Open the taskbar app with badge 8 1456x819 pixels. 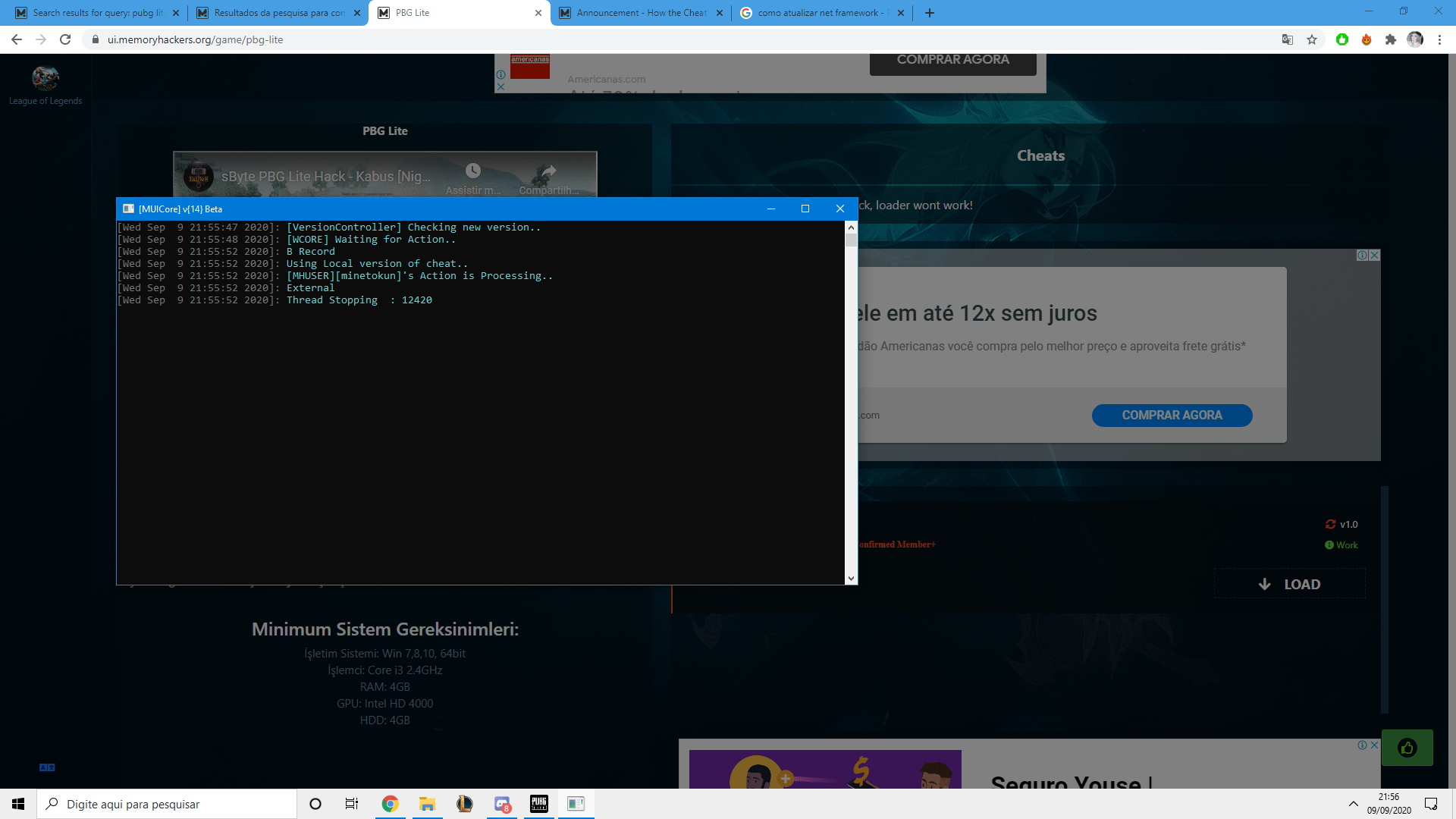coord(502,804)
